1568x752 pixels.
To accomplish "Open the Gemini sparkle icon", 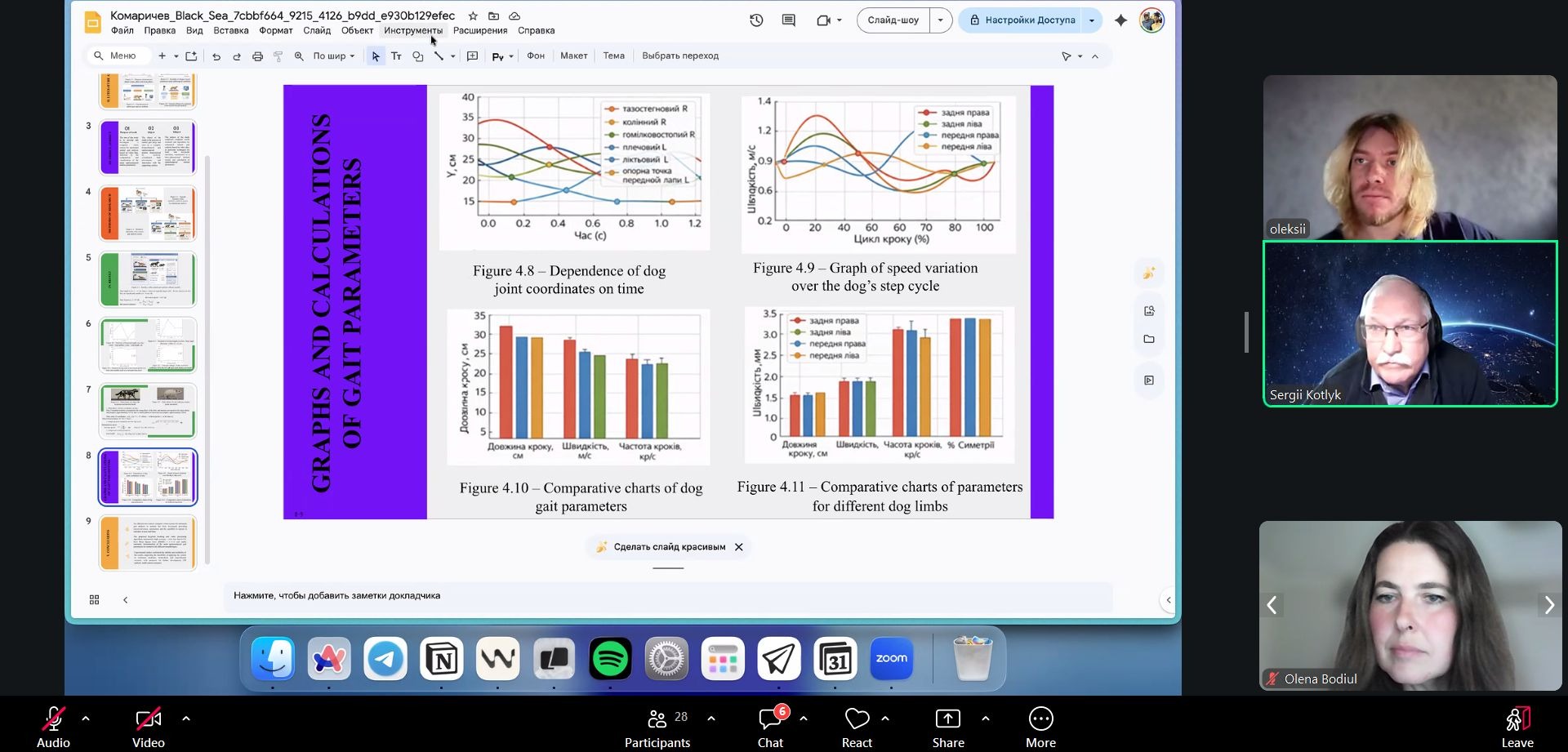I will coord(1120,20).
